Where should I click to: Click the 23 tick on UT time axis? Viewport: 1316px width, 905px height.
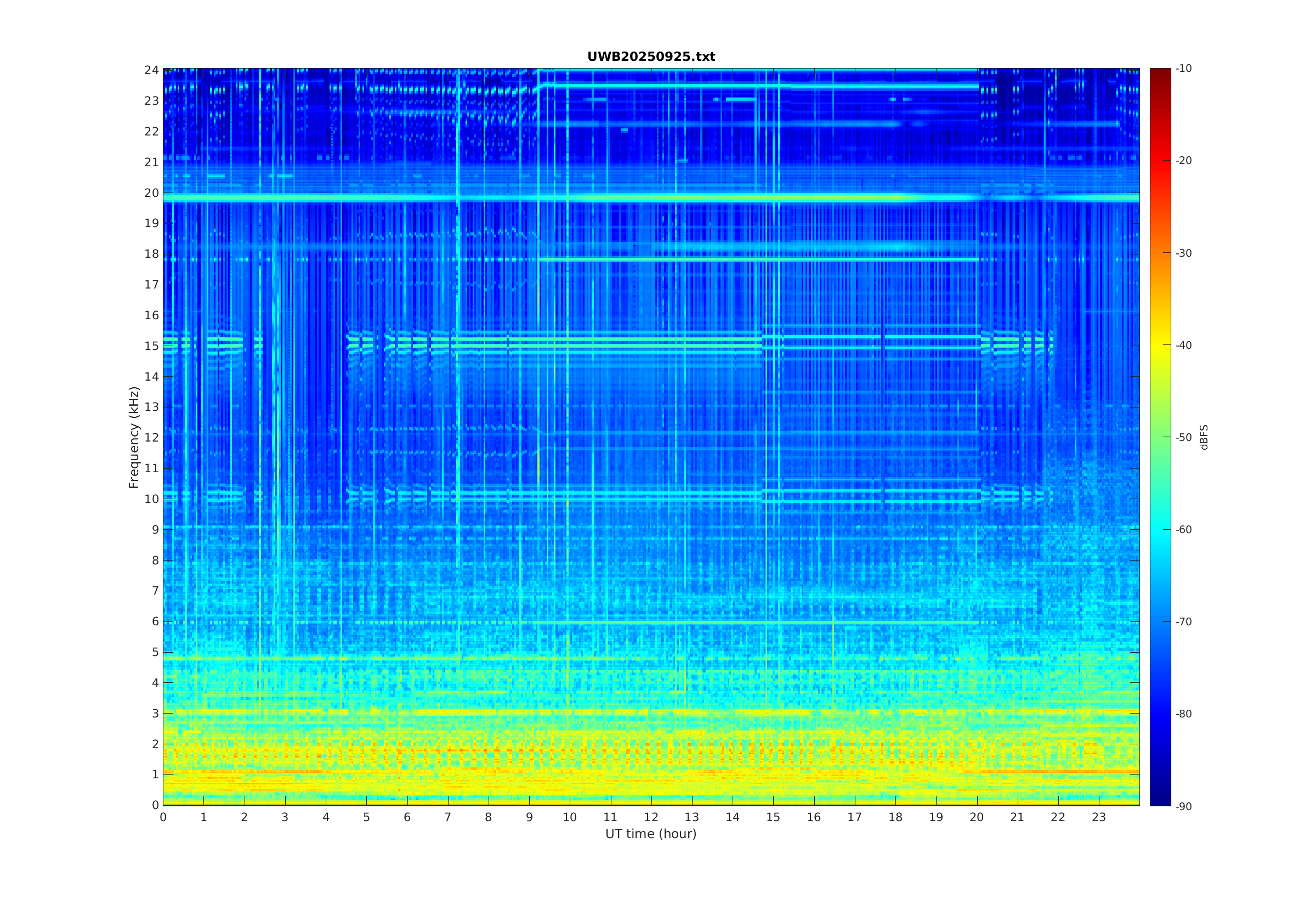[x=1098, y=817]
